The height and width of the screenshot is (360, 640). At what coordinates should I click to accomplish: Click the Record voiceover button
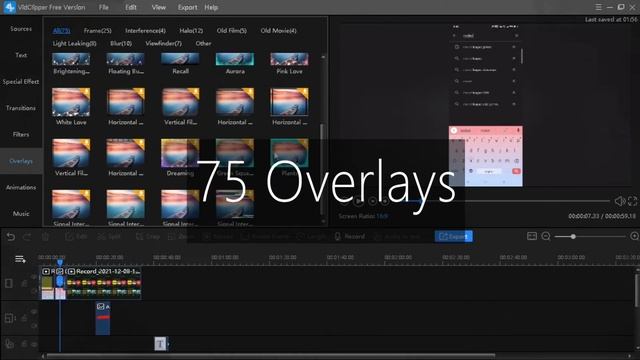click(350, 236)
